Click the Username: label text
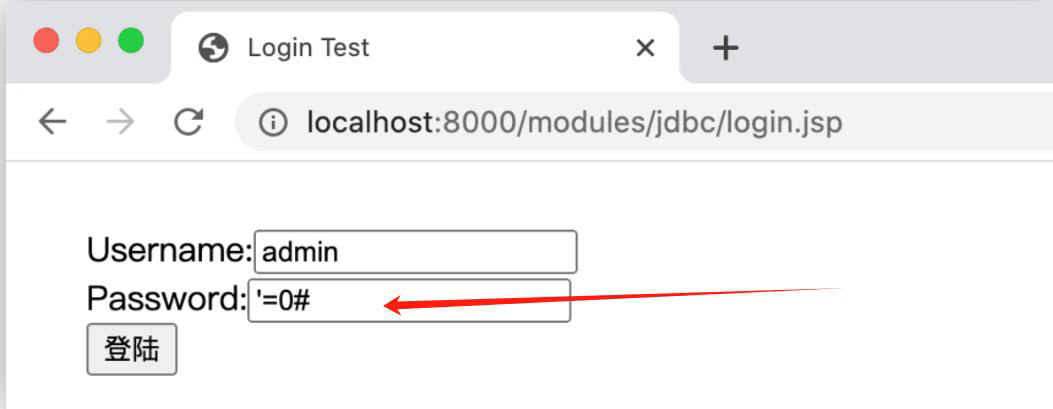Image resolution: width=1053 pixels, height=409 pixels. point(170,251)
